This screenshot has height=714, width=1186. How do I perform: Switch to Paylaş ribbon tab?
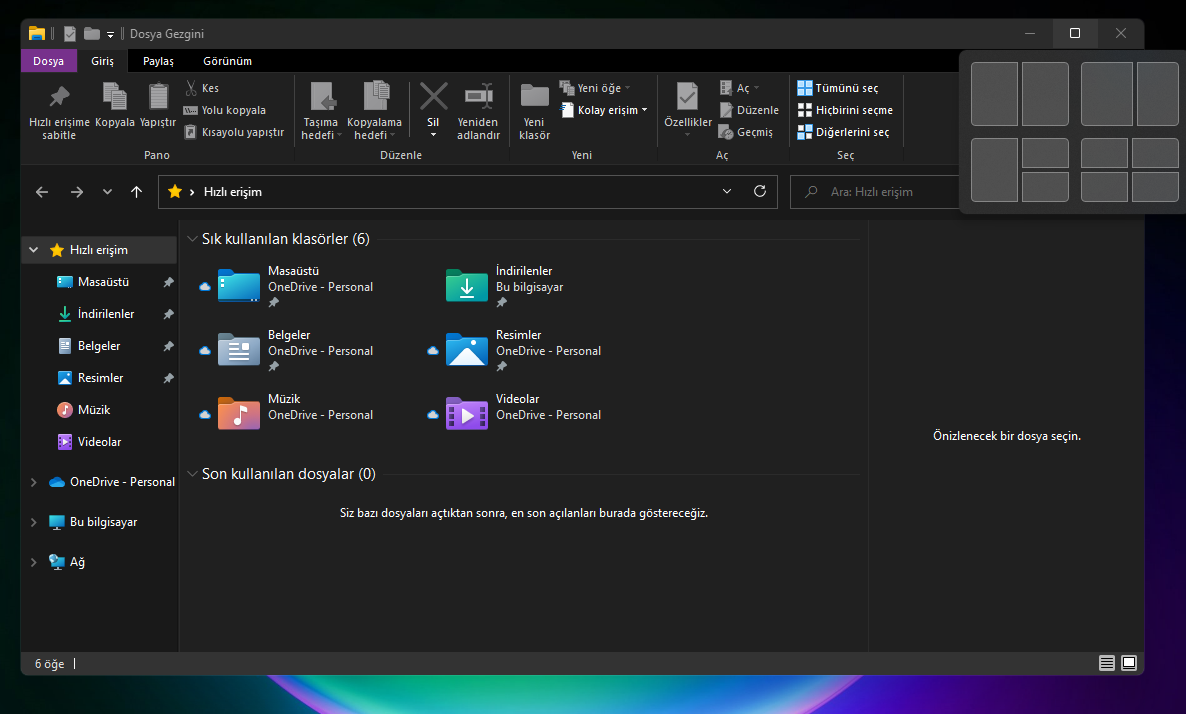tap(158, 61)
